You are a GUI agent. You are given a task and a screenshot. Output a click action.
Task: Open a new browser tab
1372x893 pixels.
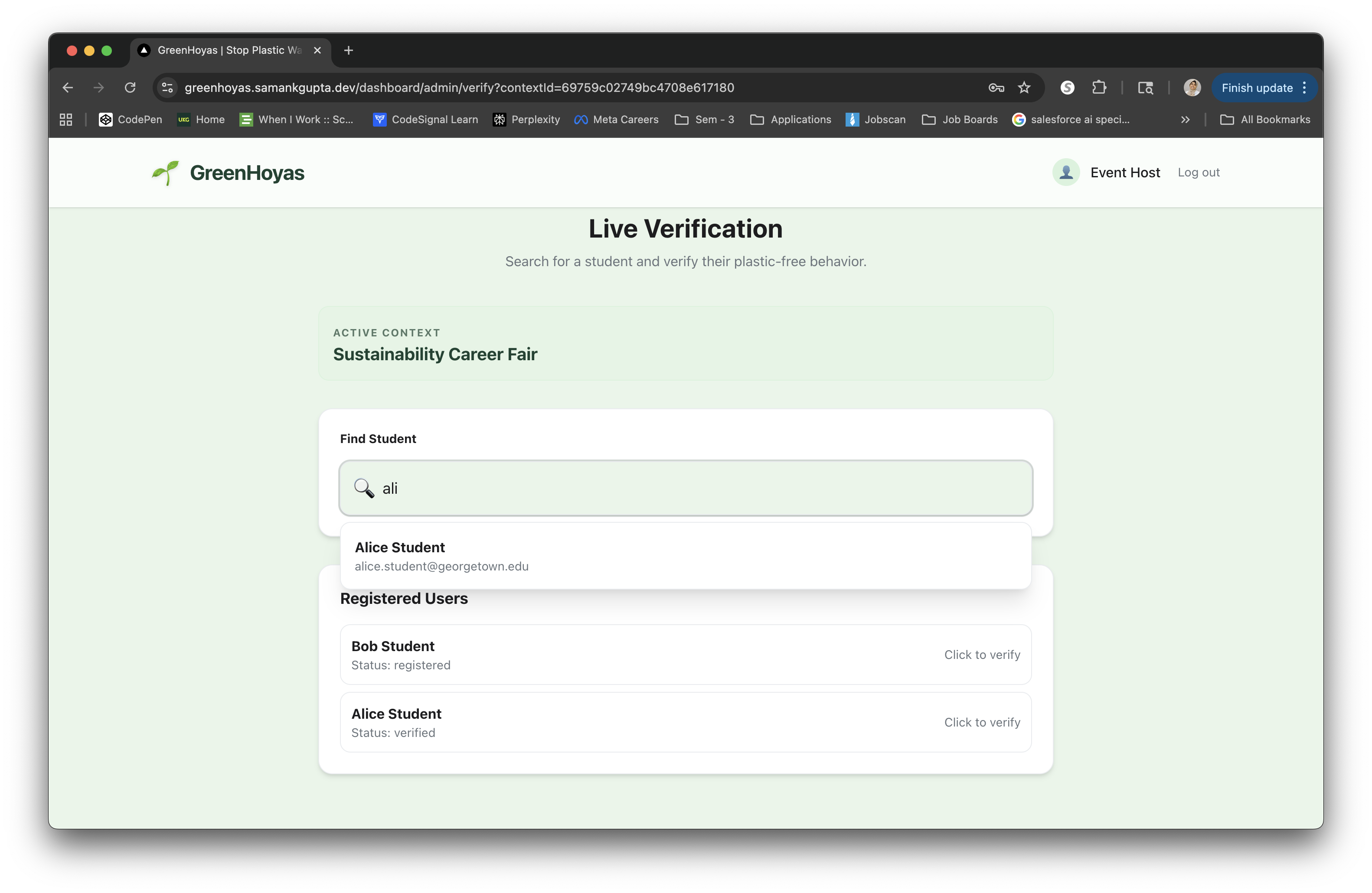pyautogui.click(x=348, y=50)
